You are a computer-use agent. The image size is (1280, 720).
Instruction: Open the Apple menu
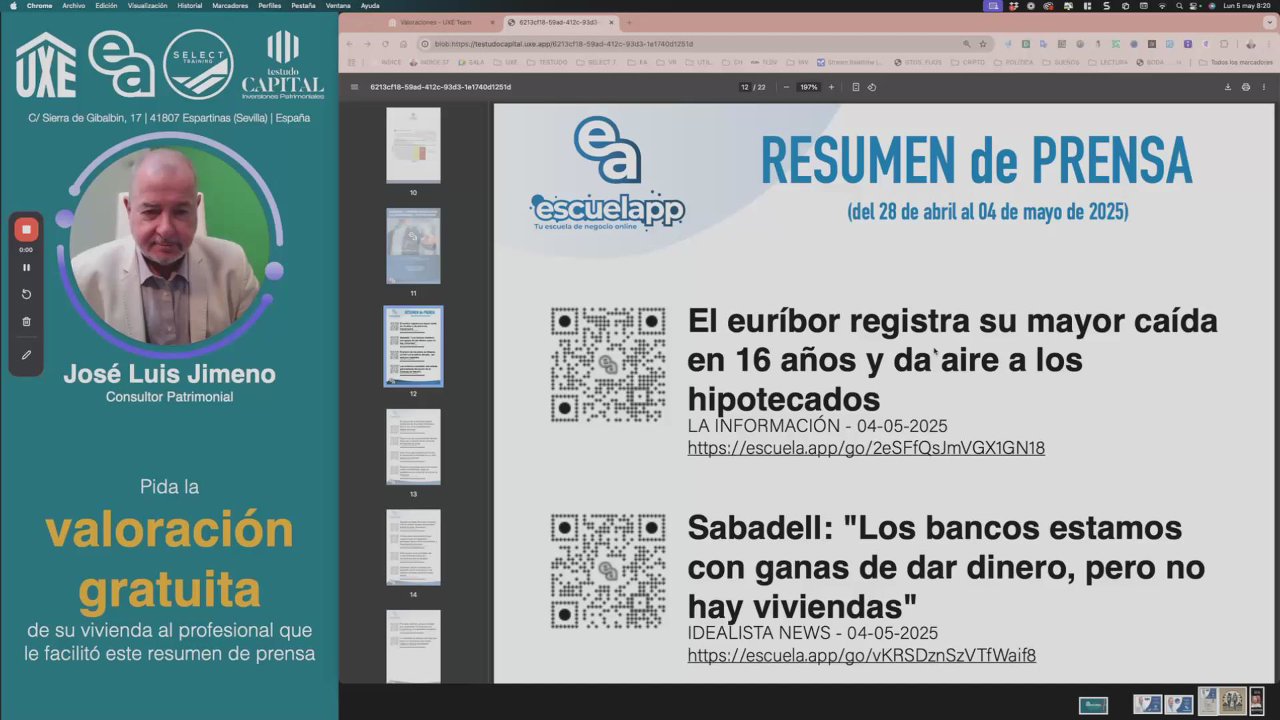(x=13, y=5)
